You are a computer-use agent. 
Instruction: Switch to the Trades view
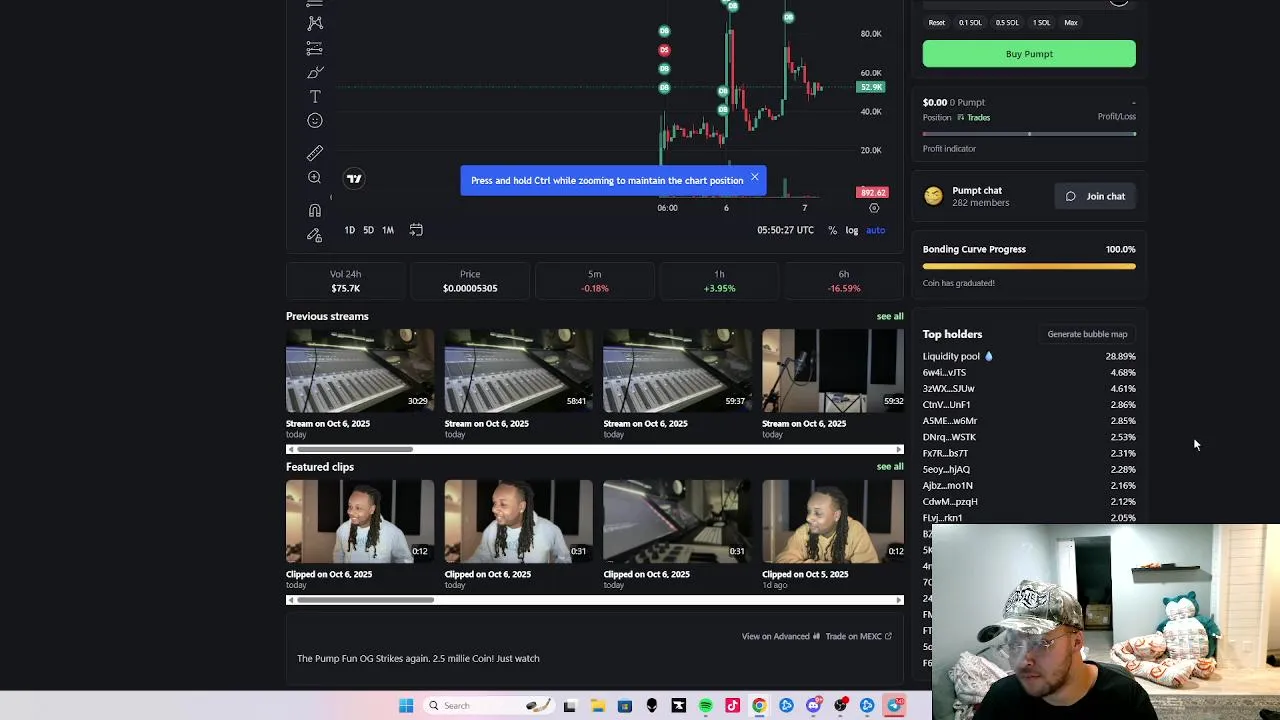[x=973, y=118]
